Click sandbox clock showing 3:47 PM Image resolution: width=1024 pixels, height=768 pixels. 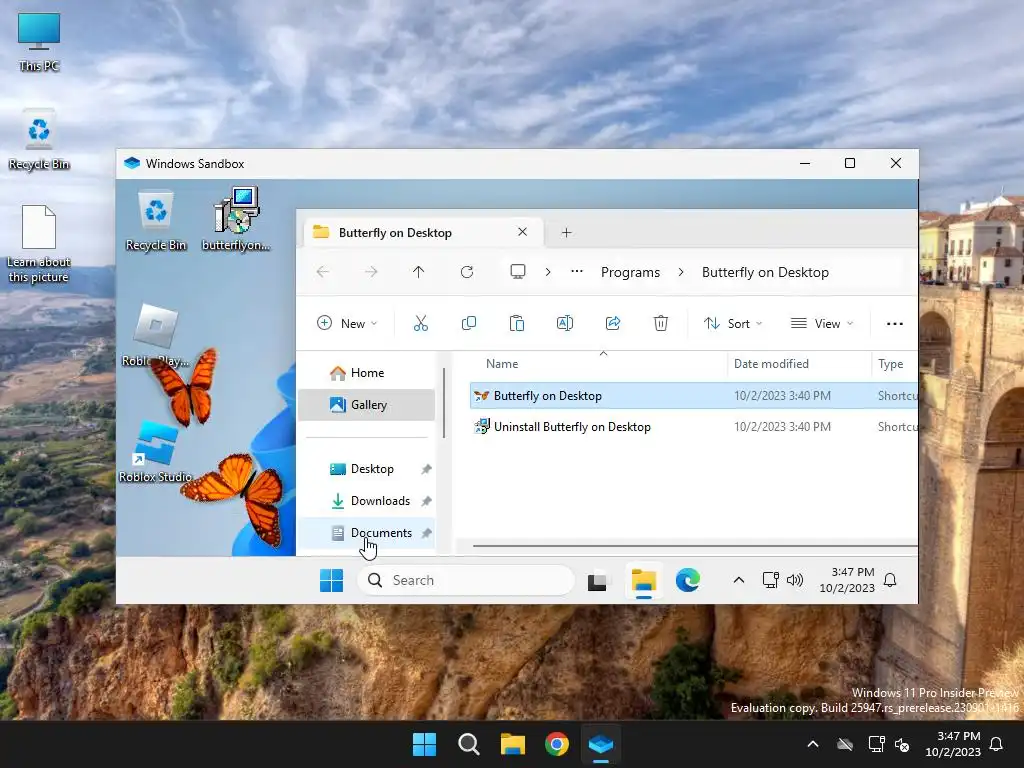(846, 580)
